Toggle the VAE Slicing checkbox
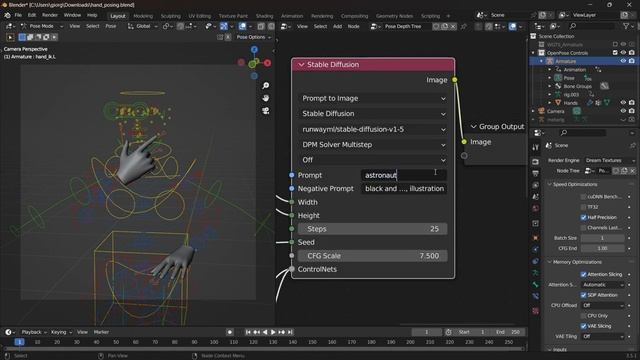Viewport: 640px width, 360px height. click(x=583, y=326)
